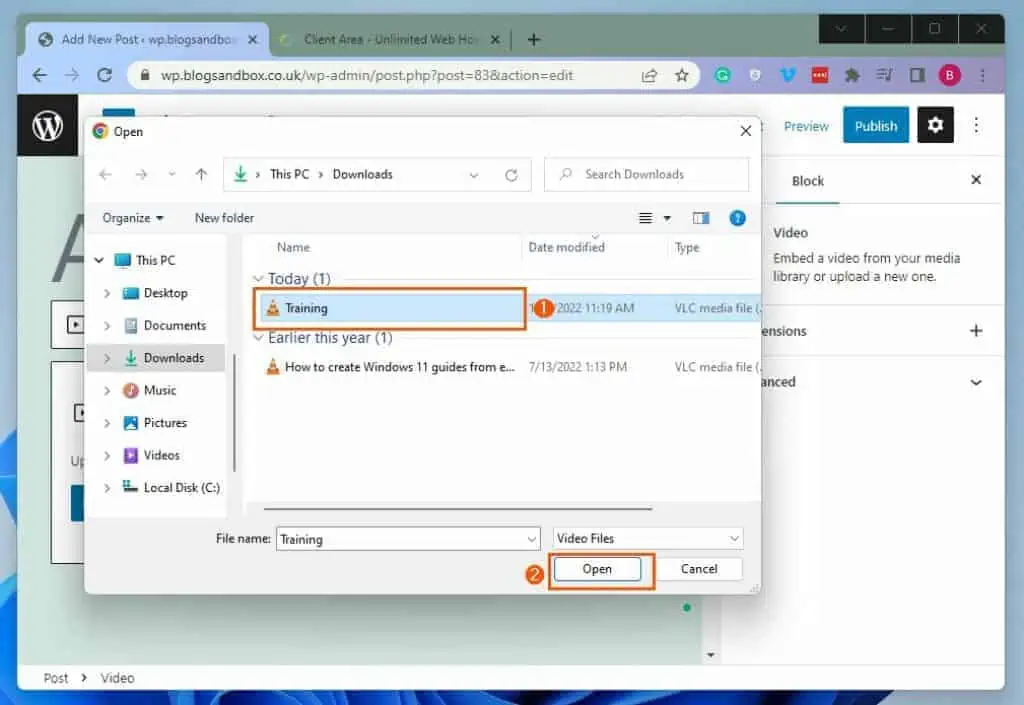
Task: Publish the WordPress post
Action: [875, 125]
